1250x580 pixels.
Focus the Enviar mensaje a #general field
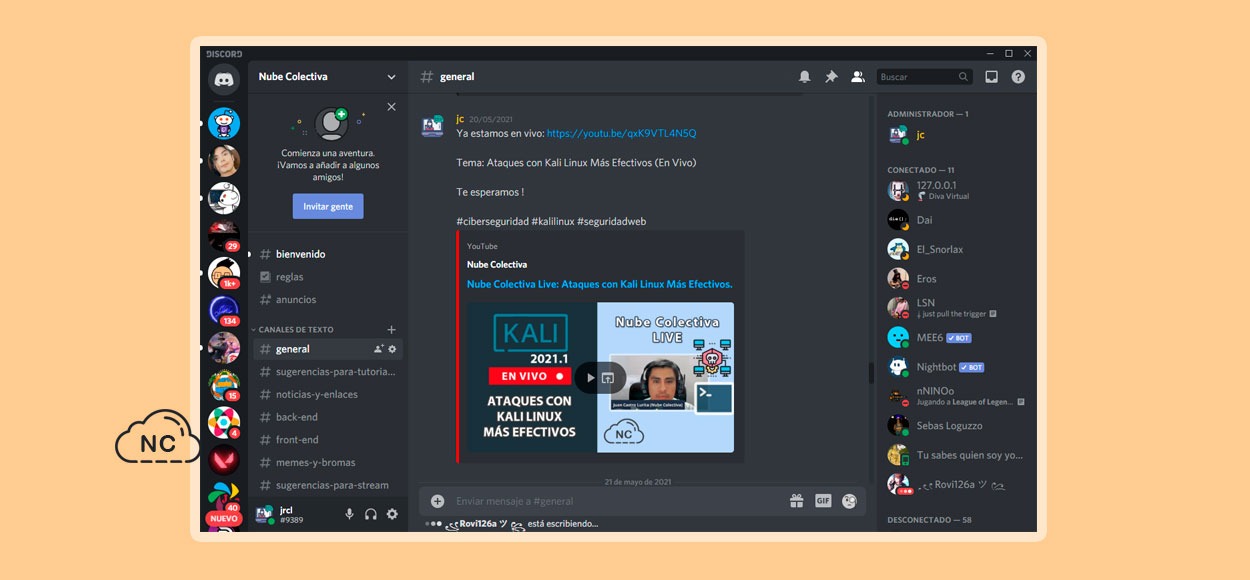coord(616,501)
